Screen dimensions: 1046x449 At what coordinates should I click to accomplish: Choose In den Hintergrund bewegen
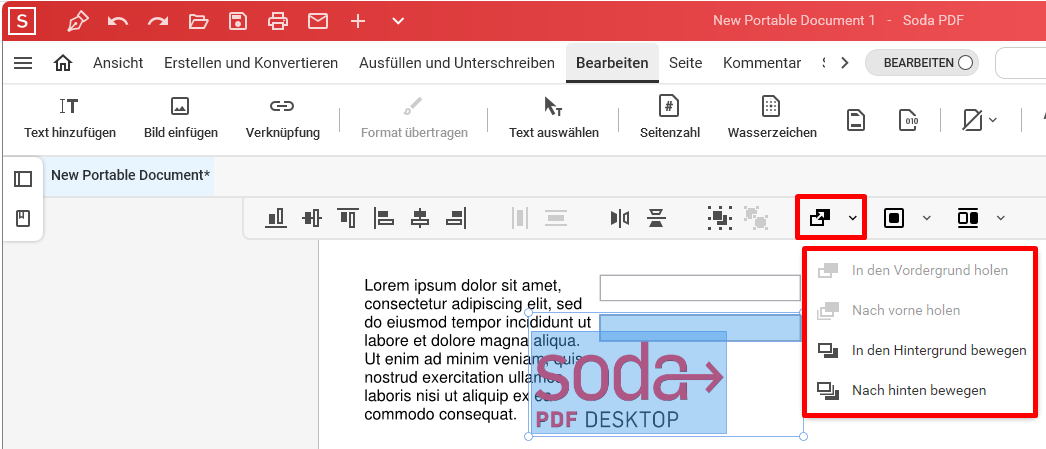tap(921, 350)
